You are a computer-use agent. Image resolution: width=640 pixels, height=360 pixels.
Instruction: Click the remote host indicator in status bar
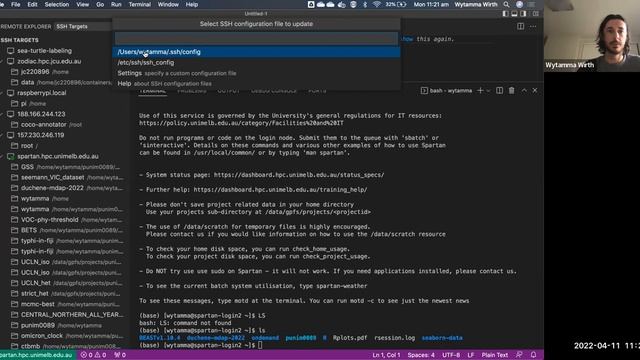point(37,355)
